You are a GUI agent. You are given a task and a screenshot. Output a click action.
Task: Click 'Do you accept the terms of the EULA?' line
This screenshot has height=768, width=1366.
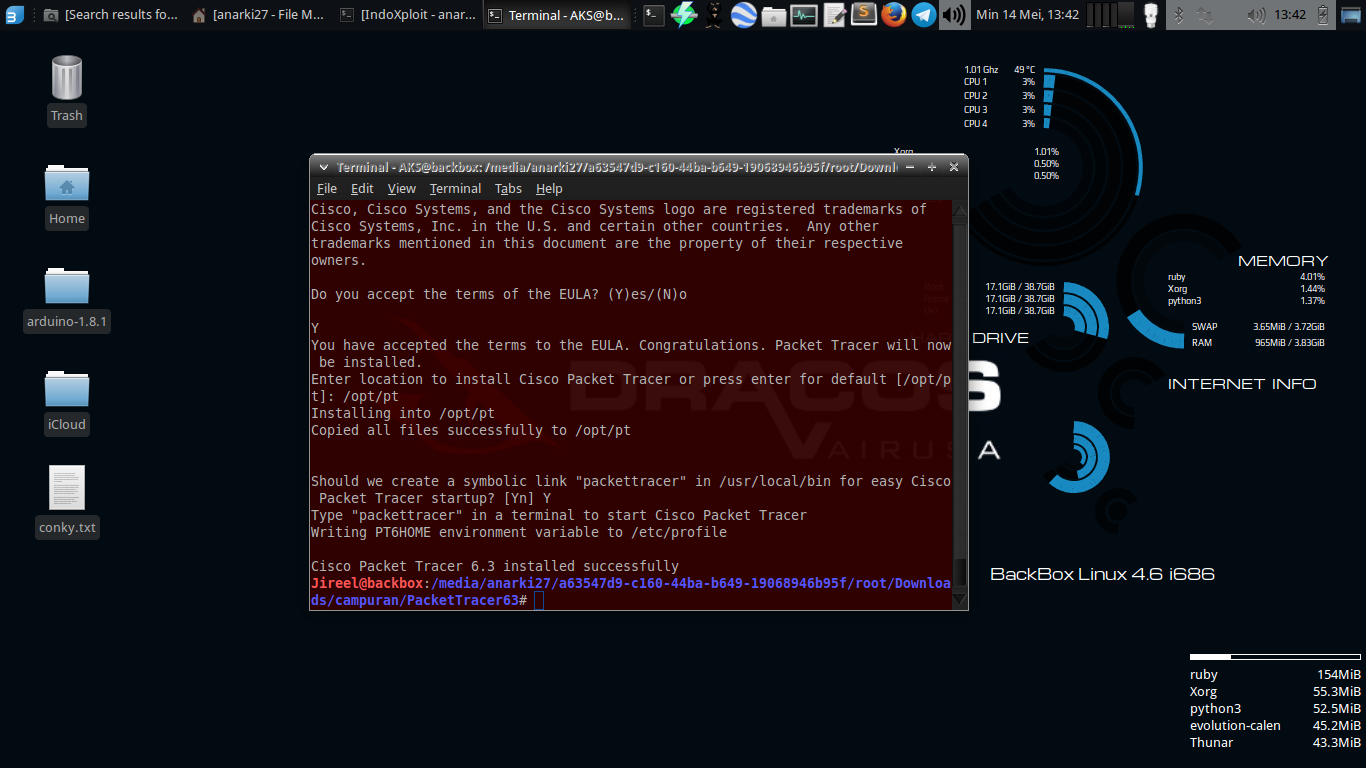(x=499, y=294)
